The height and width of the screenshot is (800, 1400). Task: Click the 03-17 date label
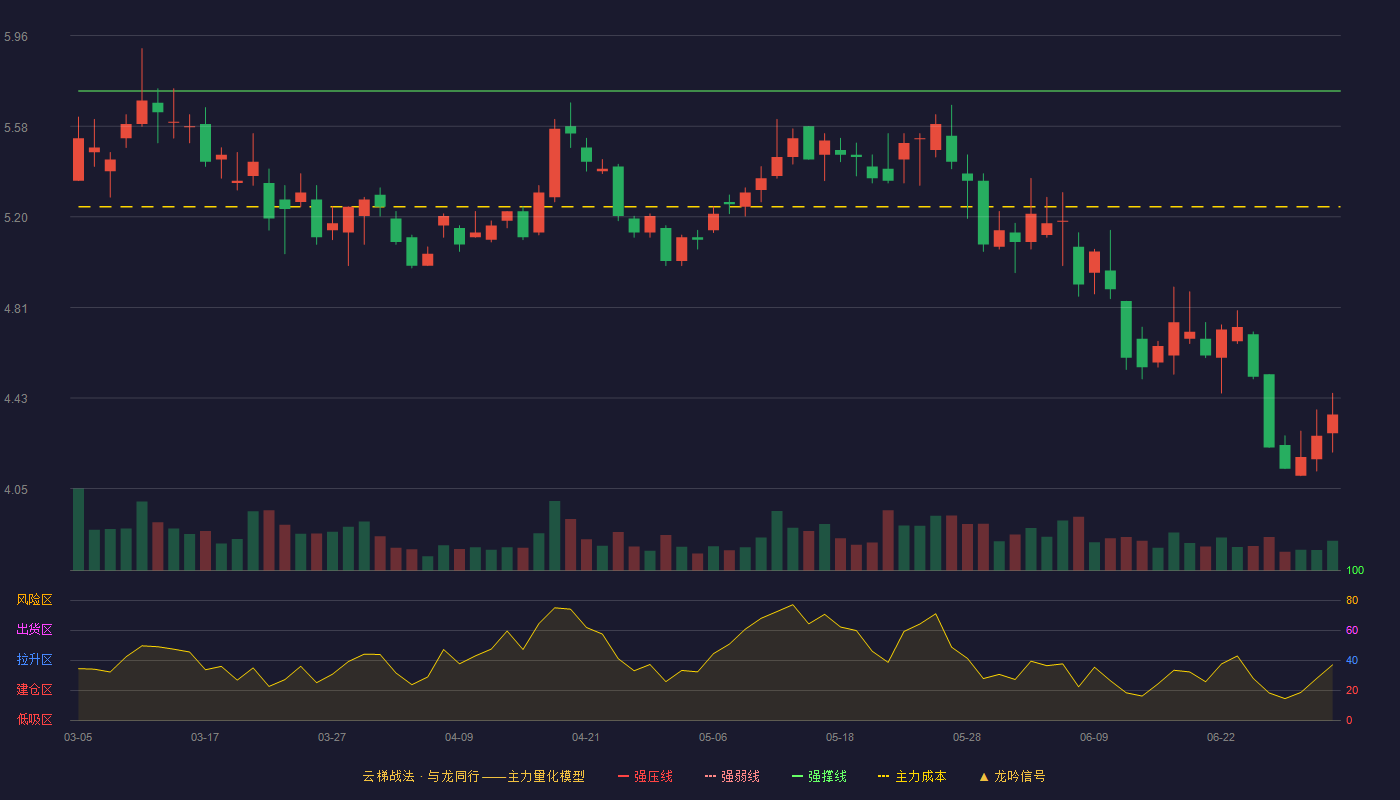coord(205,737)
